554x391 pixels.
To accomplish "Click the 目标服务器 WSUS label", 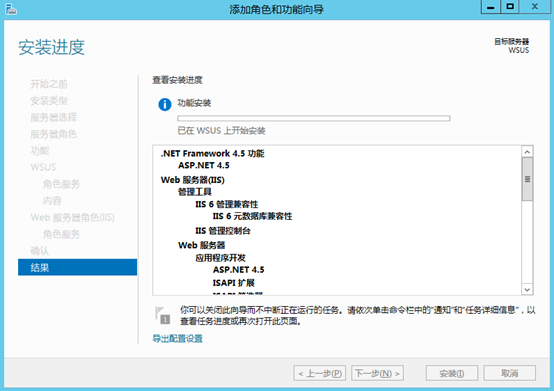I will (x=512, y=46).
